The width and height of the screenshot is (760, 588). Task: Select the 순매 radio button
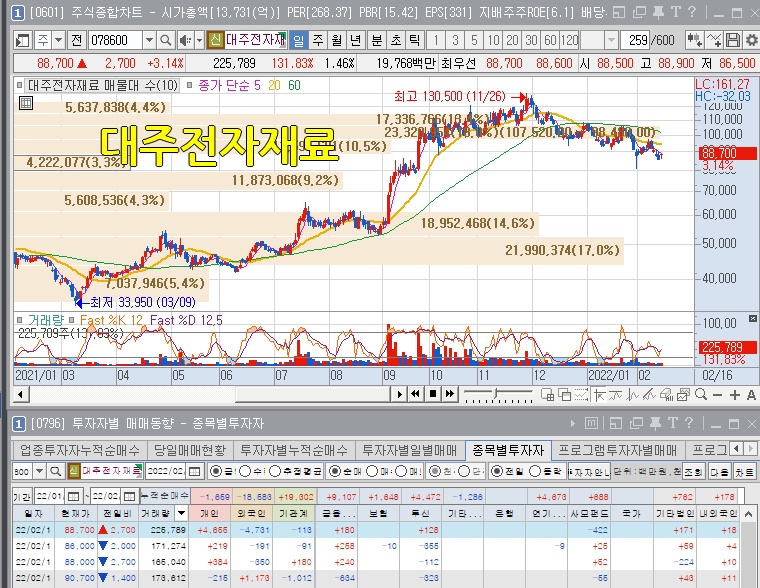coord(334,471)
